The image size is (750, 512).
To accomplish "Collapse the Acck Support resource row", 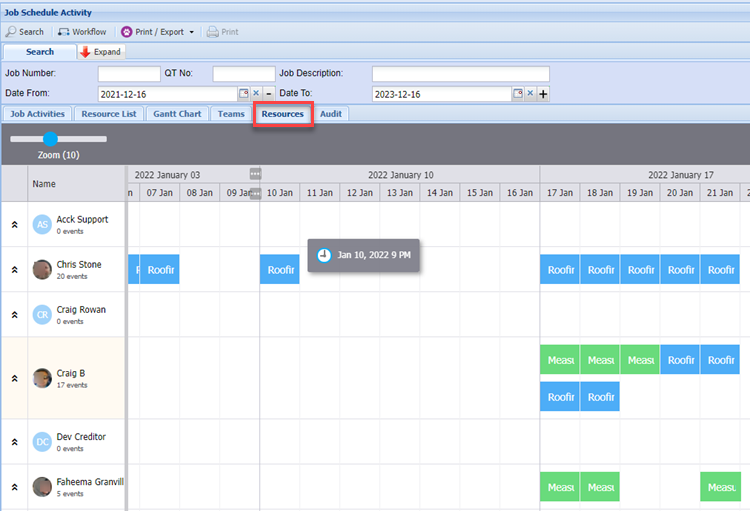I will 15,225.
